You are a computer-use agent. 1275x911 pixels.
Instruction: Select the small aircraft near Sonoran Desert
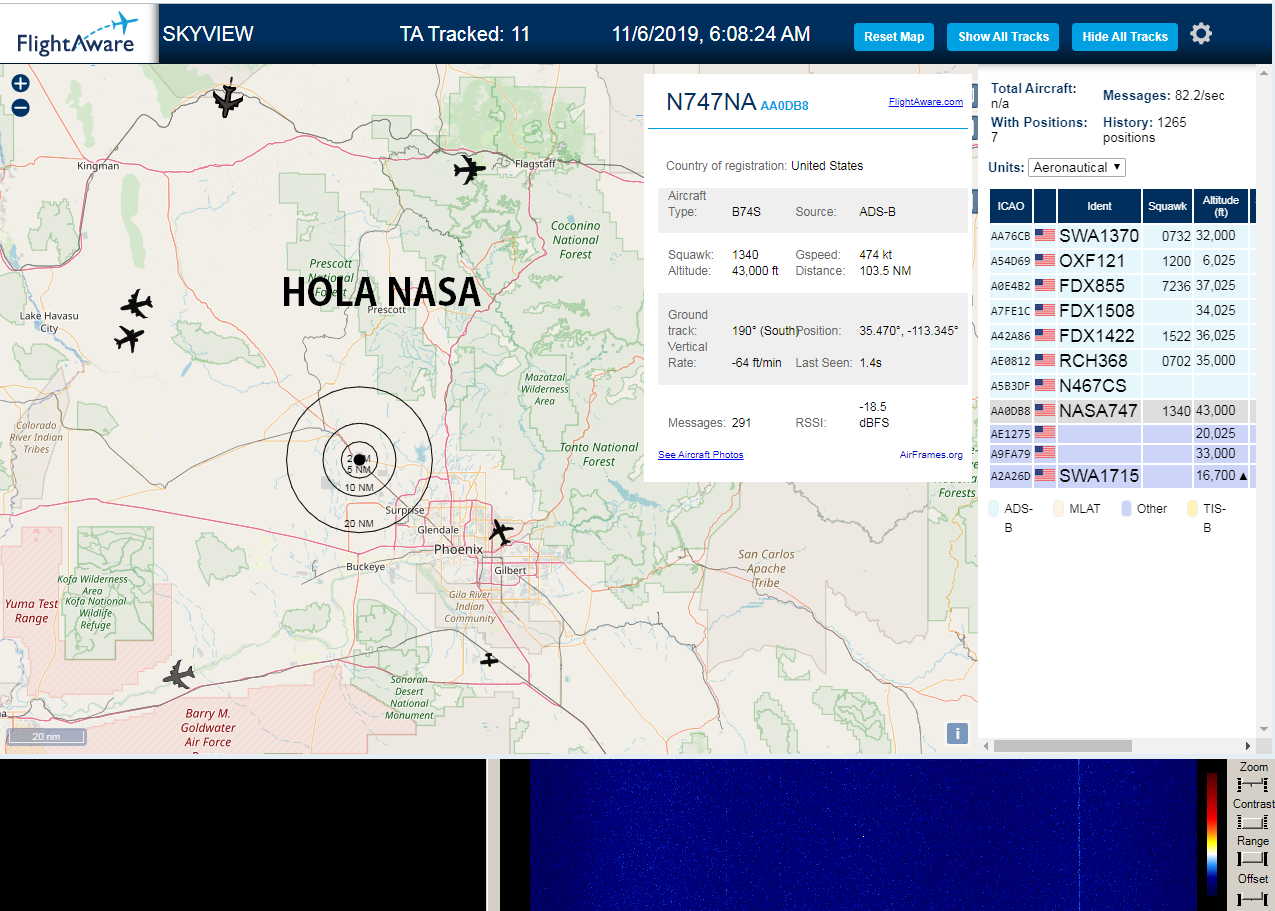click(488, 659)
